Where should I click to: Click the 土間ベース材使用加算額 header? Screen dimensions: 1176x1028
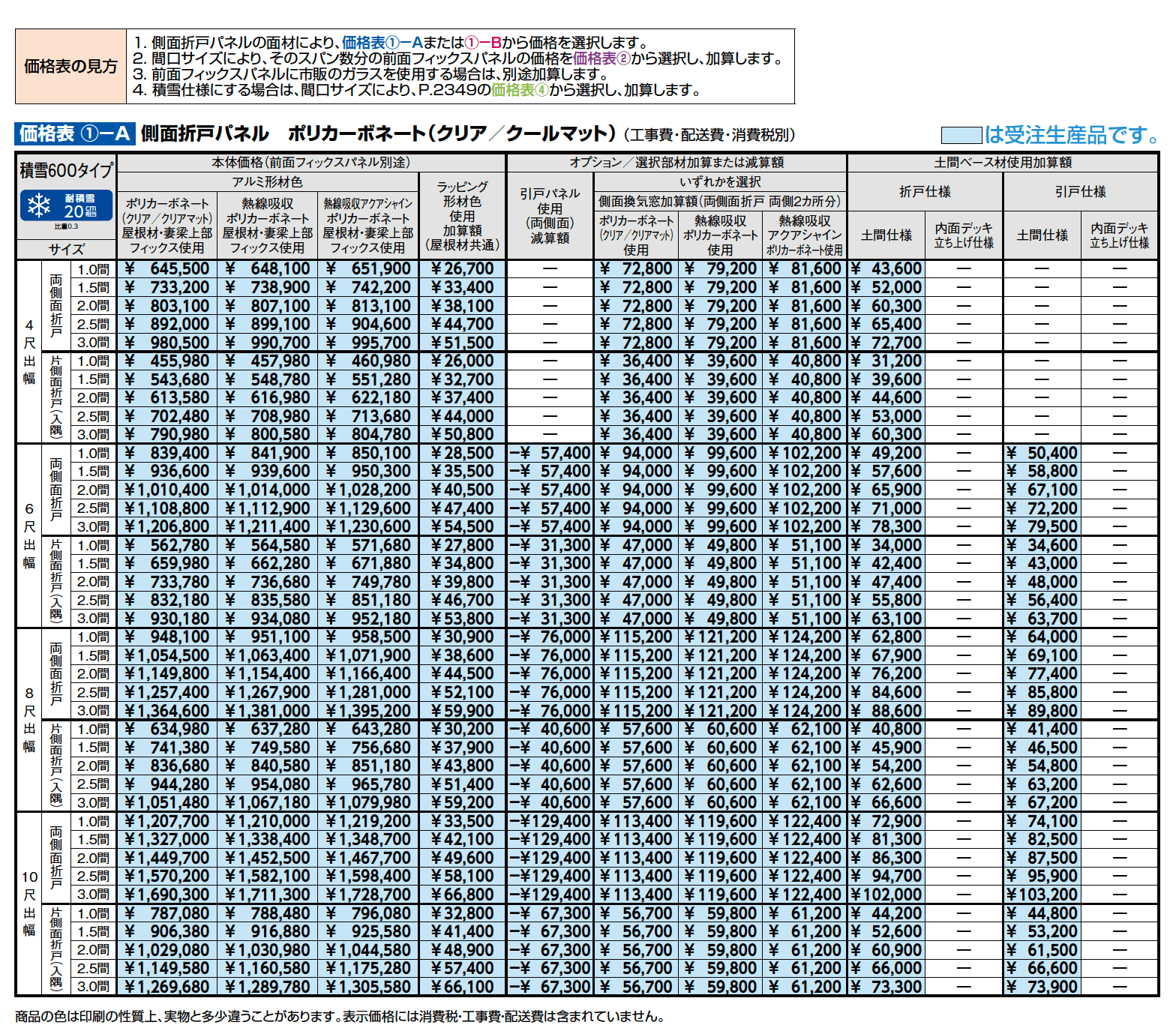(x=1003, y=163)
